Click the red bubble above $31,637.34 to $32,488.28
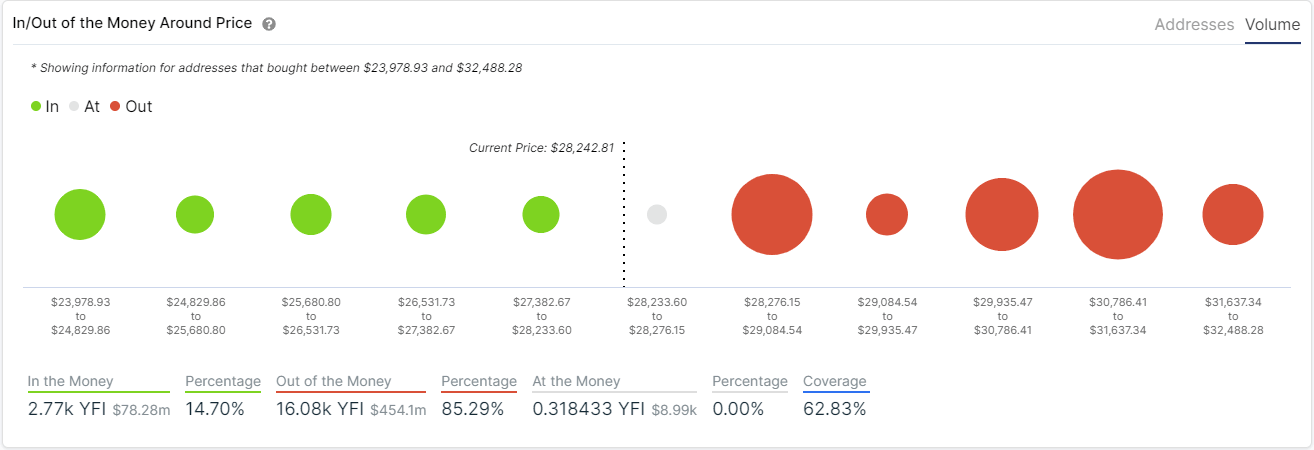This screenshot has width=1314, height=450. [1233, 214]
